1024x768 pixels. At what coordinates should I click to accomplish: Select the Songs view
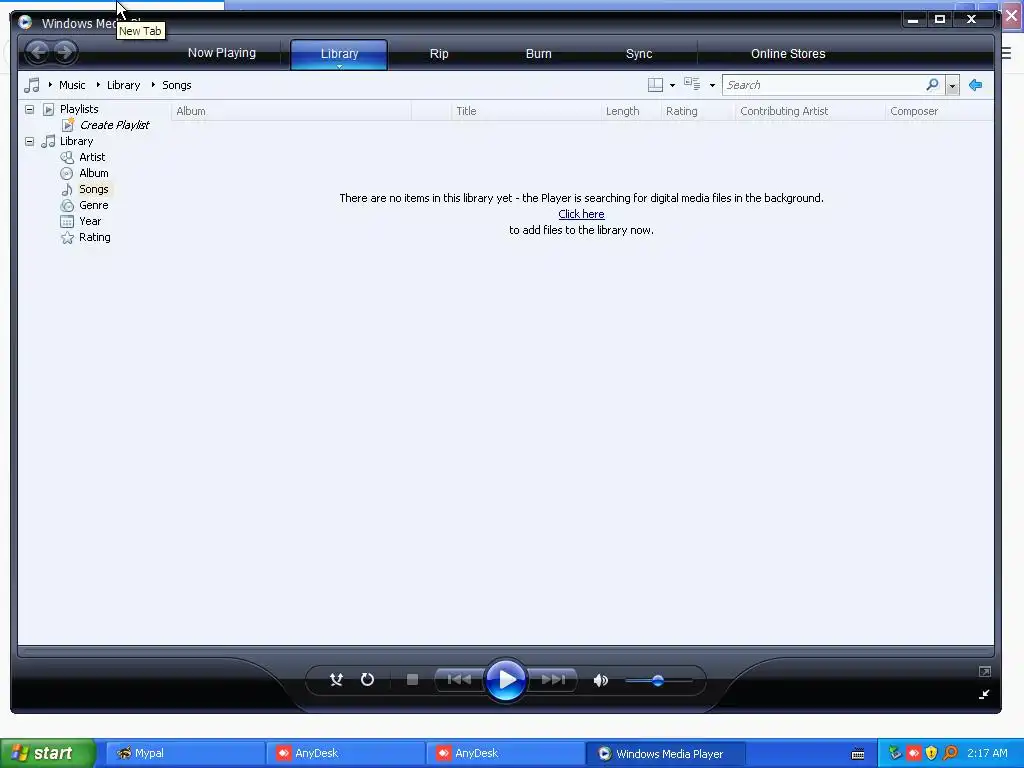point(93,189)
